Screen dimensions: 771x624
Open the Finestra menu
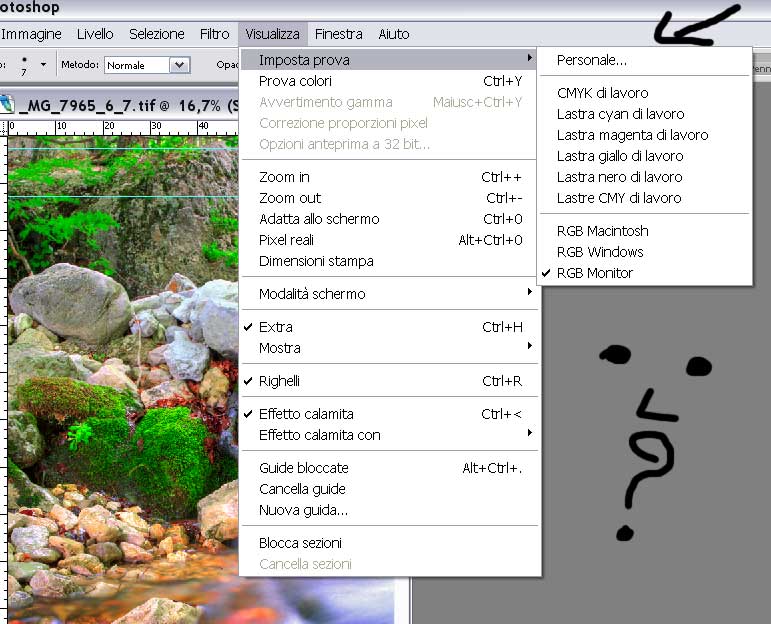tap(337, 34)
